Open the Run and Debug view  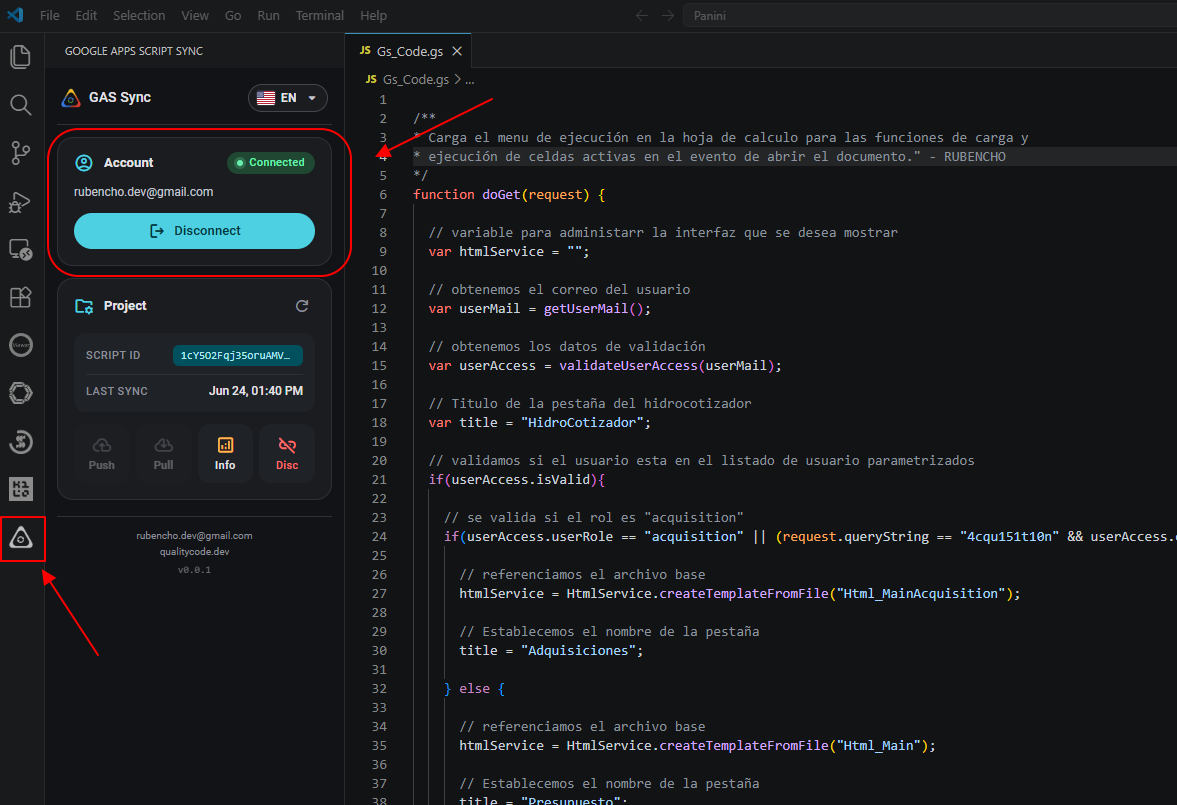[20, 201]
